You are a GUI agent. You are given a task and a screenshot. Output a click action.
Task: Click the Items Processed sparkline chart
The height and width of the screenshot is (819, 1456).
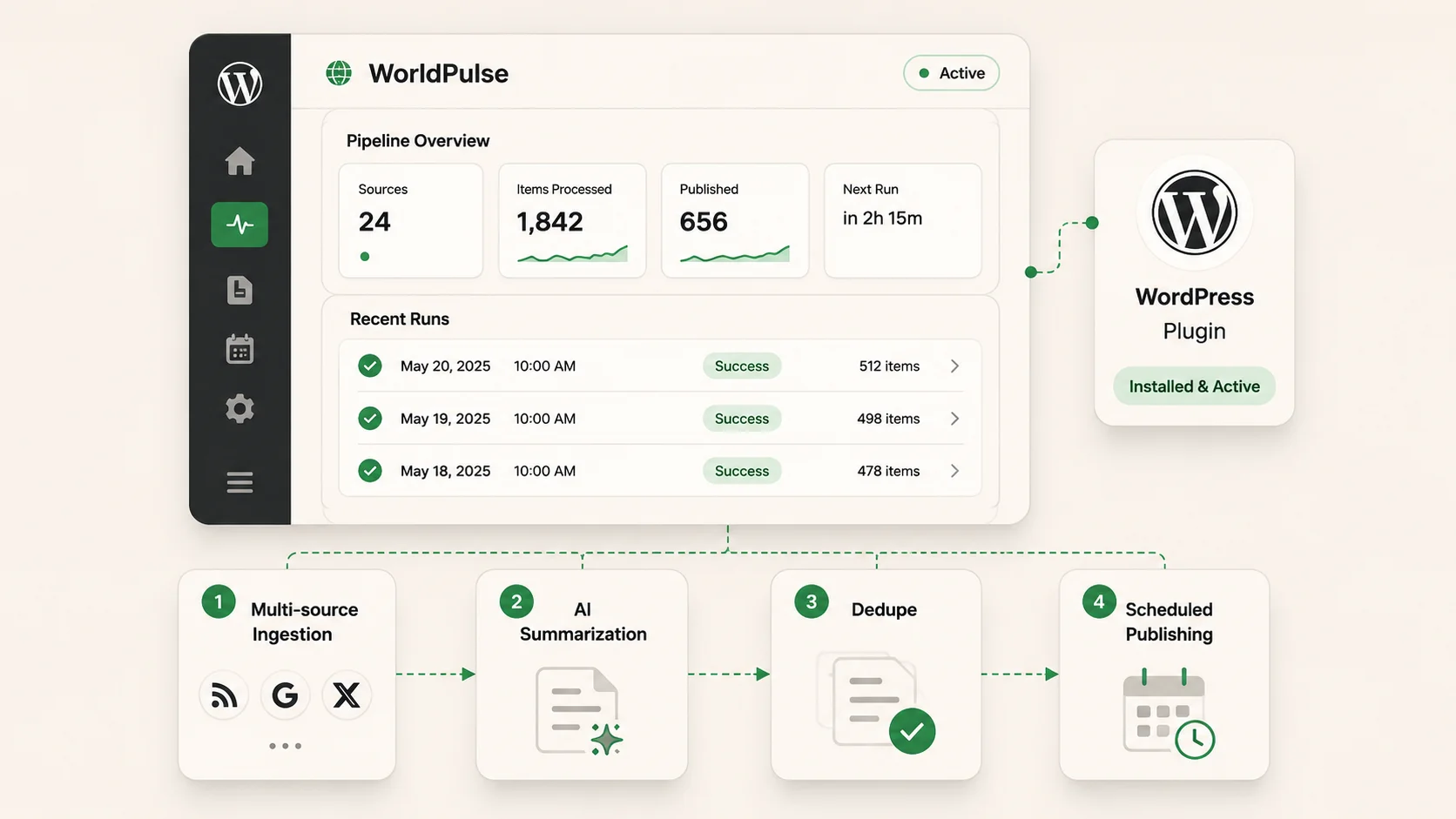[x=572, y=254]
